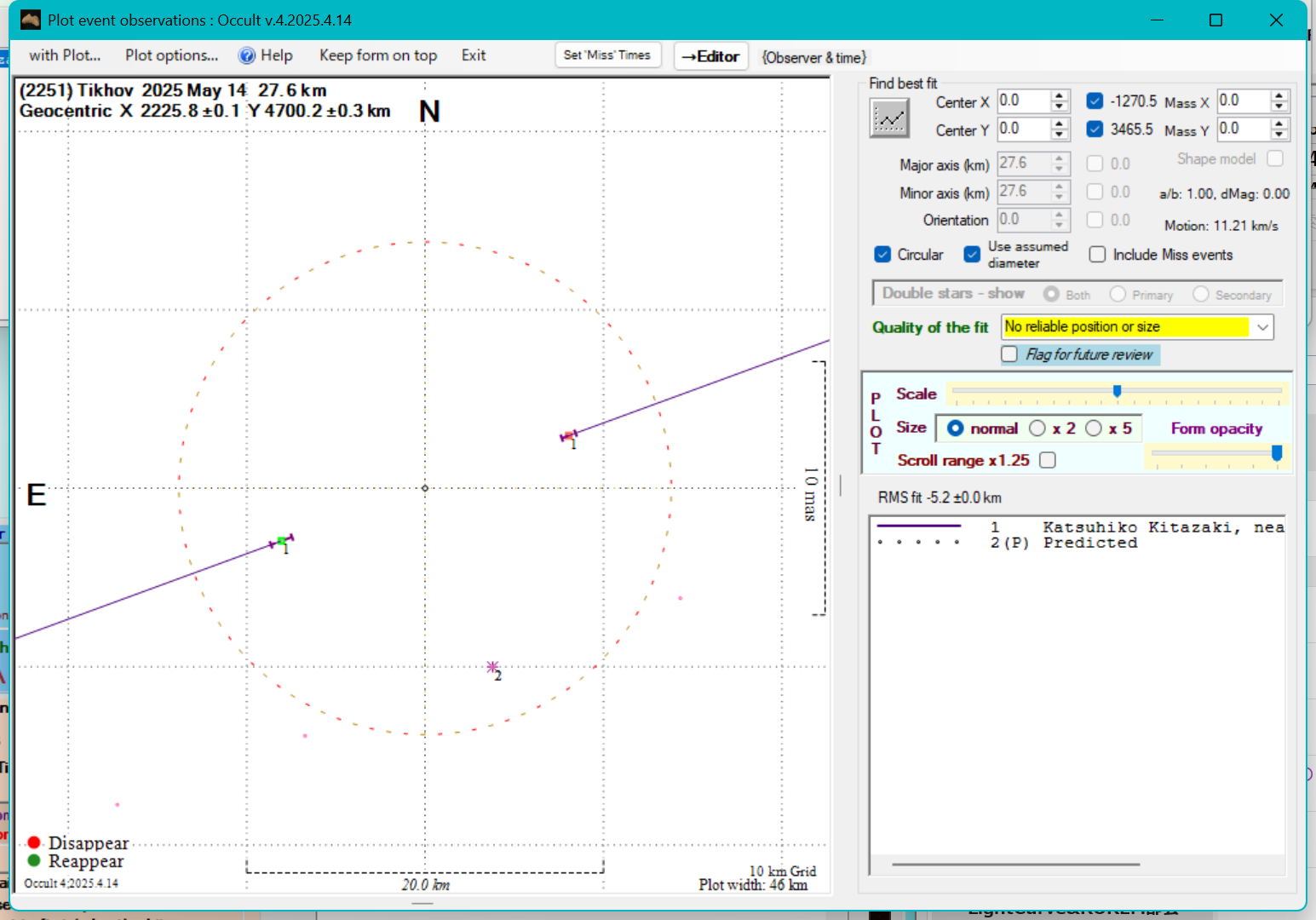Click the Form opacity slider handle
1316x920 pixels.
[x=1277, y=453]
